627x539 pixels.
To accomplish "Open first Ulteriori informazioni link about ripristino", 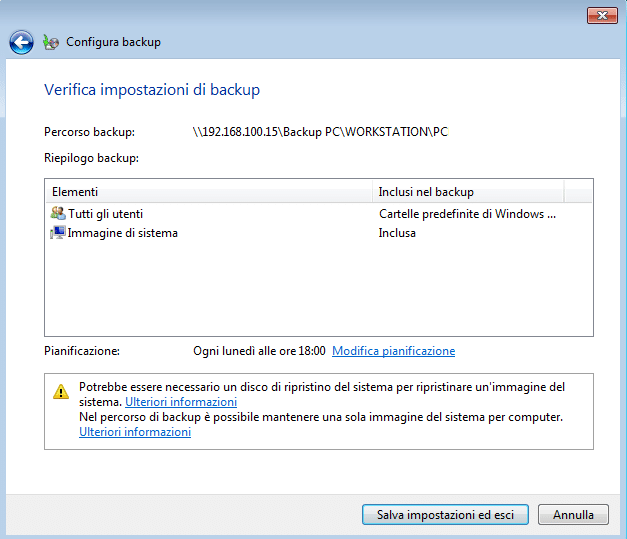I will pos(181,402).
